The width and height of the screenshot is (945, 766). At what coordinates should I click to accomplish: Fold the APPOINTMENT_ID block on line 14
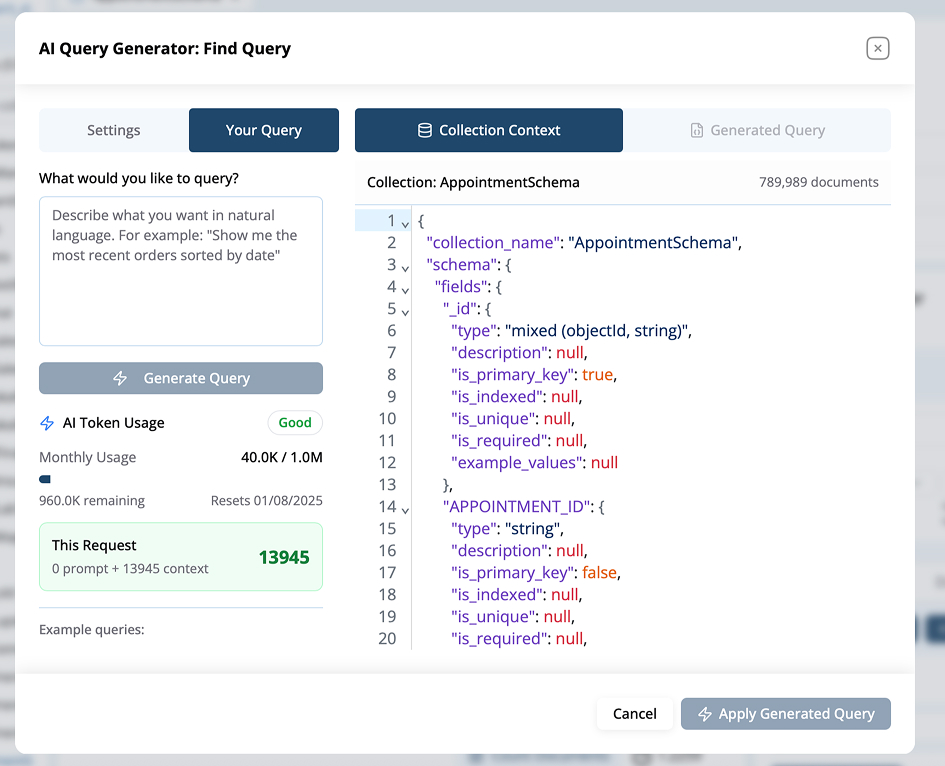pyautogui.click(x=405, y=509)
